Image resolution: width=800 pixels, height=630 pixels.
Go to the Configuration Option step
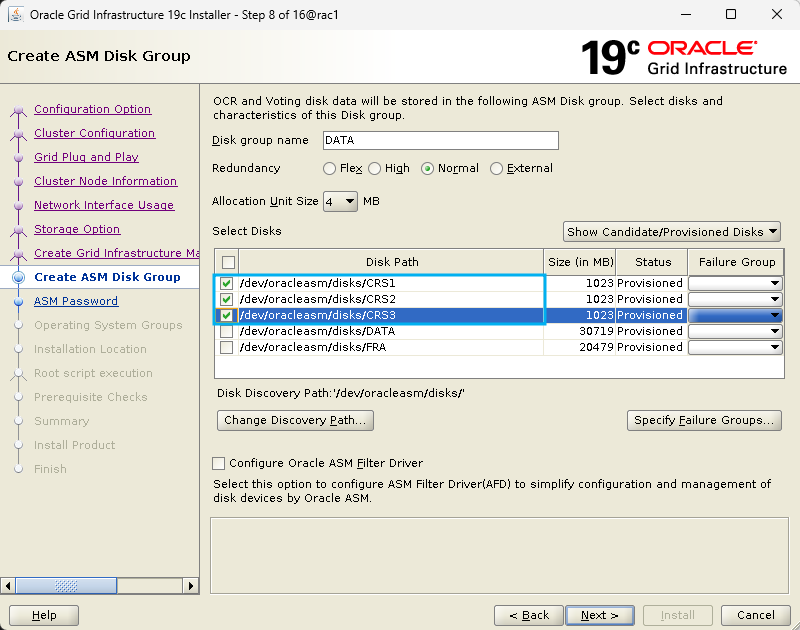[92, 109]
